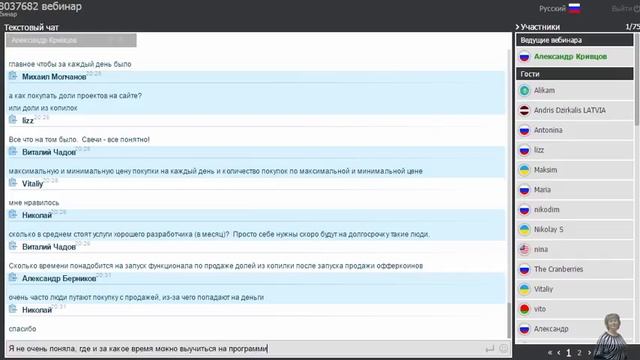Screen dimensions: 640x360
Task: Click the flag icon next to The Cranberries
Action: click(524, 269)
